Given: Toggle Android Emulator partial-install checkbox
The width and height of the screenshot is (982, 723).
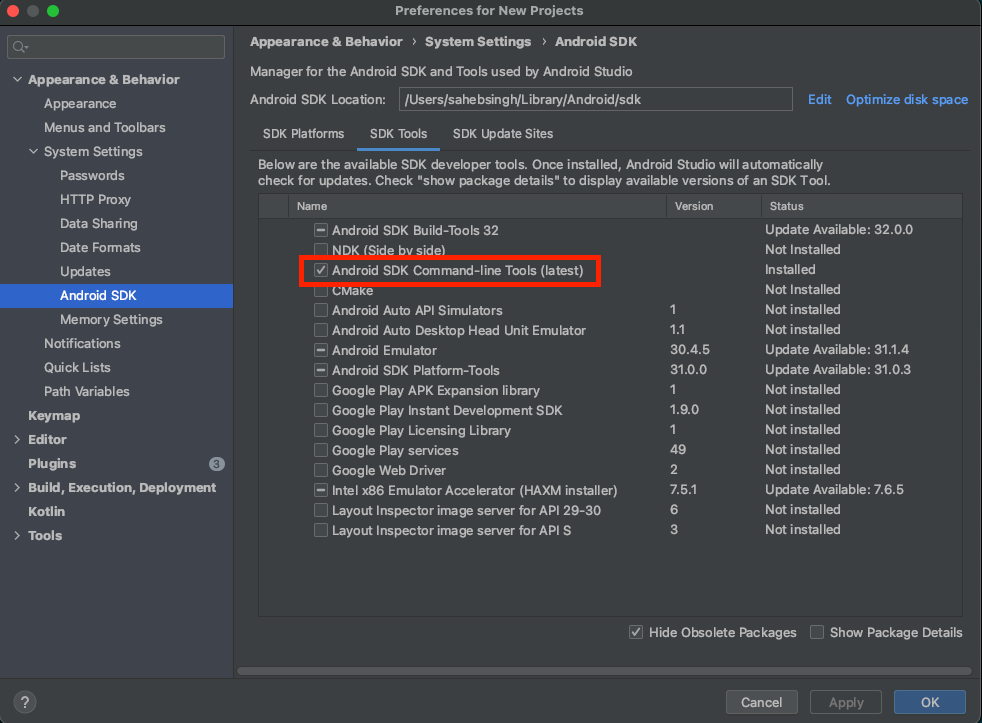Looking at the screenshot, I should pyautogui.click(x=321, y=350).
